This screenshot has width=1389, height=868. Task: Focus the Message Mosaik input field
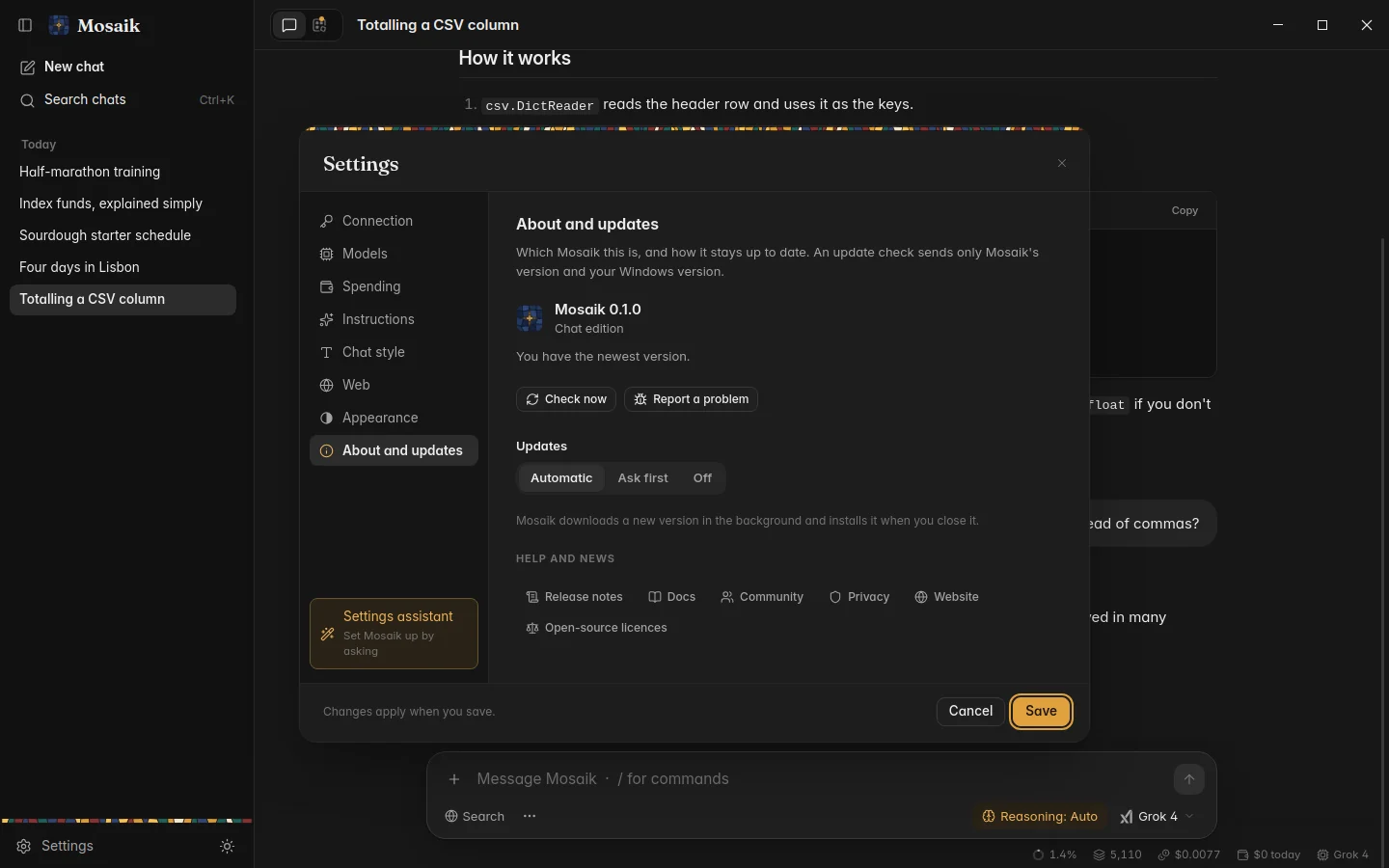[820, 779]
